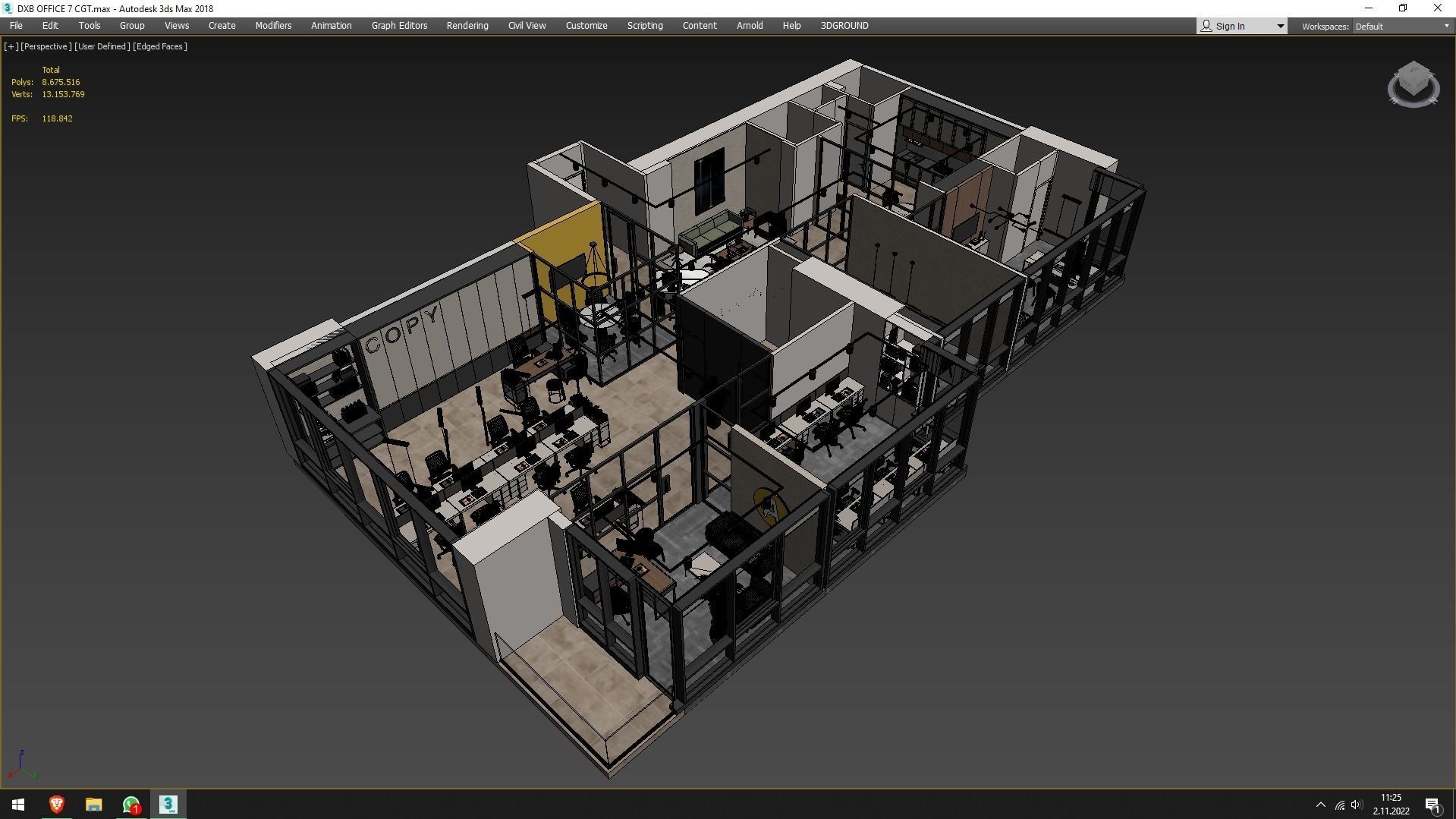Open the Help menu
1456x819 pixels.
click(x=791, y=26)
